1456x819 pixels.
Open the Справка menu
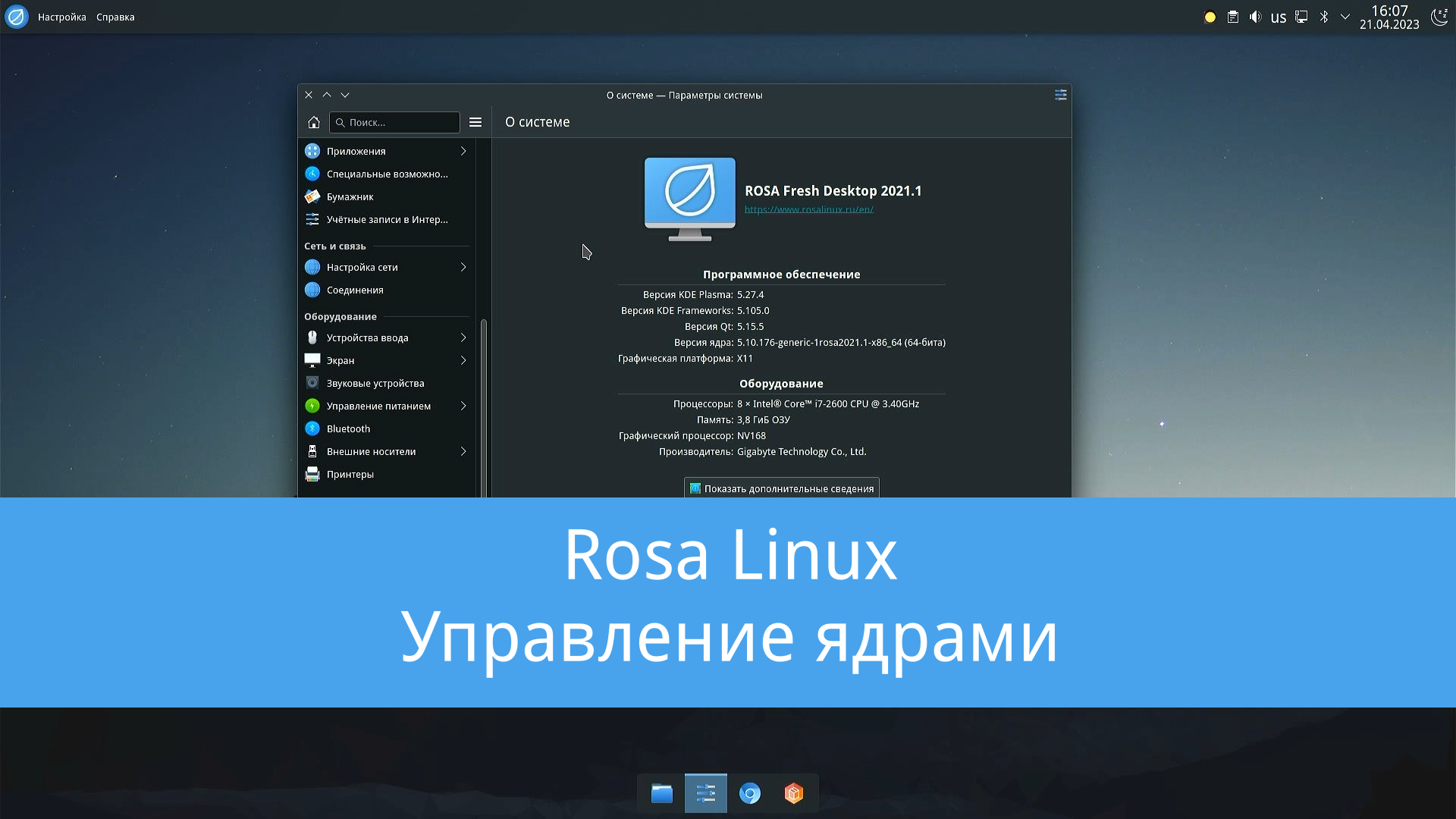115,17
